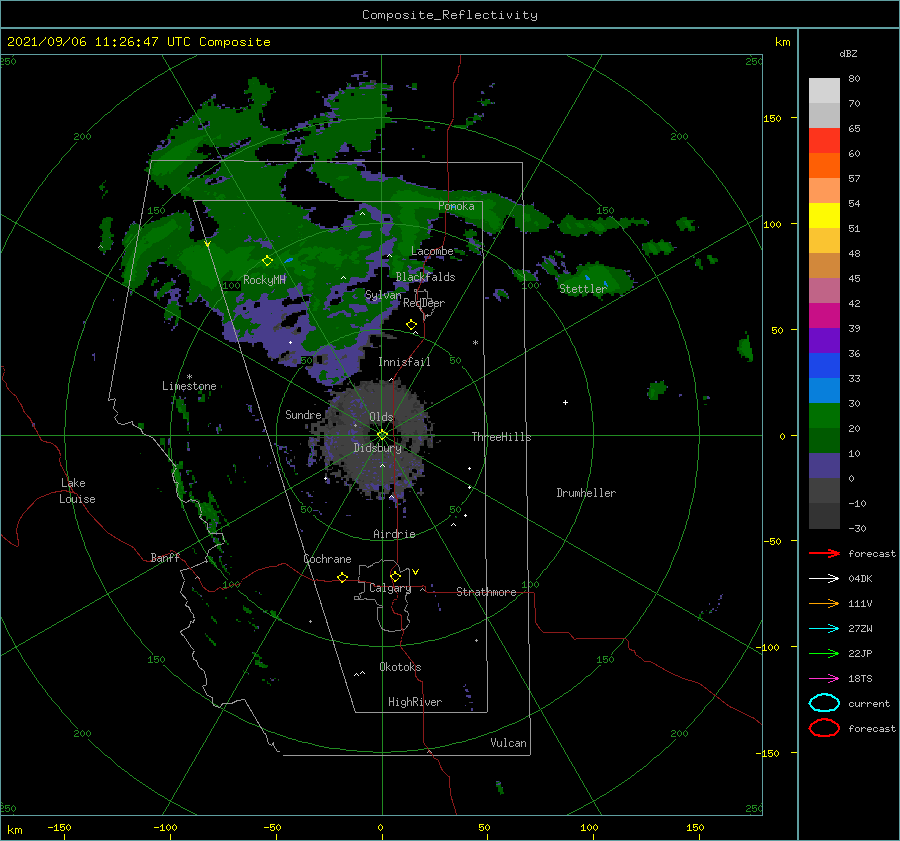This screenshot has width=900, height=841.
Task: Click the Lake Louise label
Action: coord(77,491)
